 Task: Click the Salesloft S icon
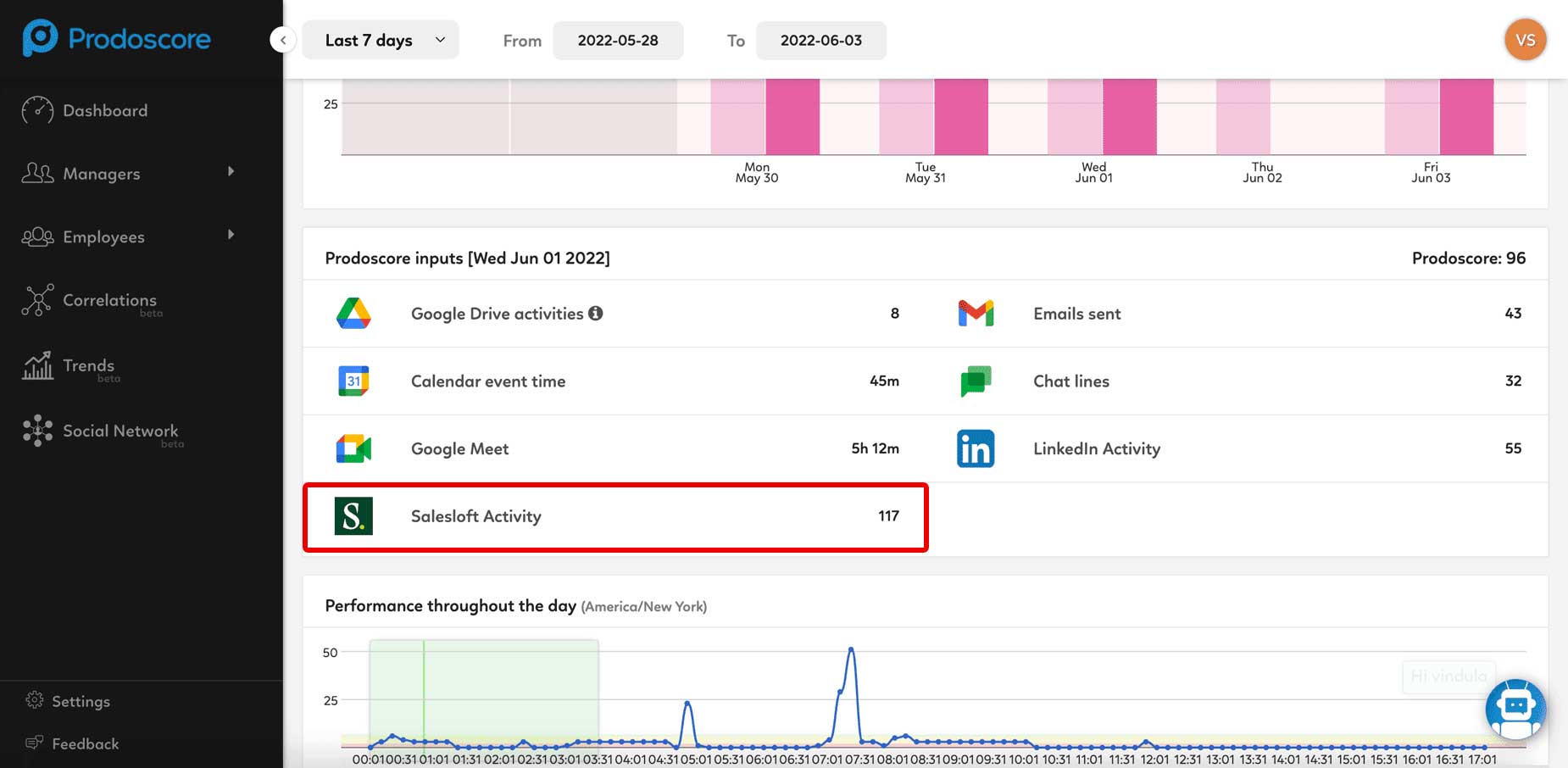point(353,516)
